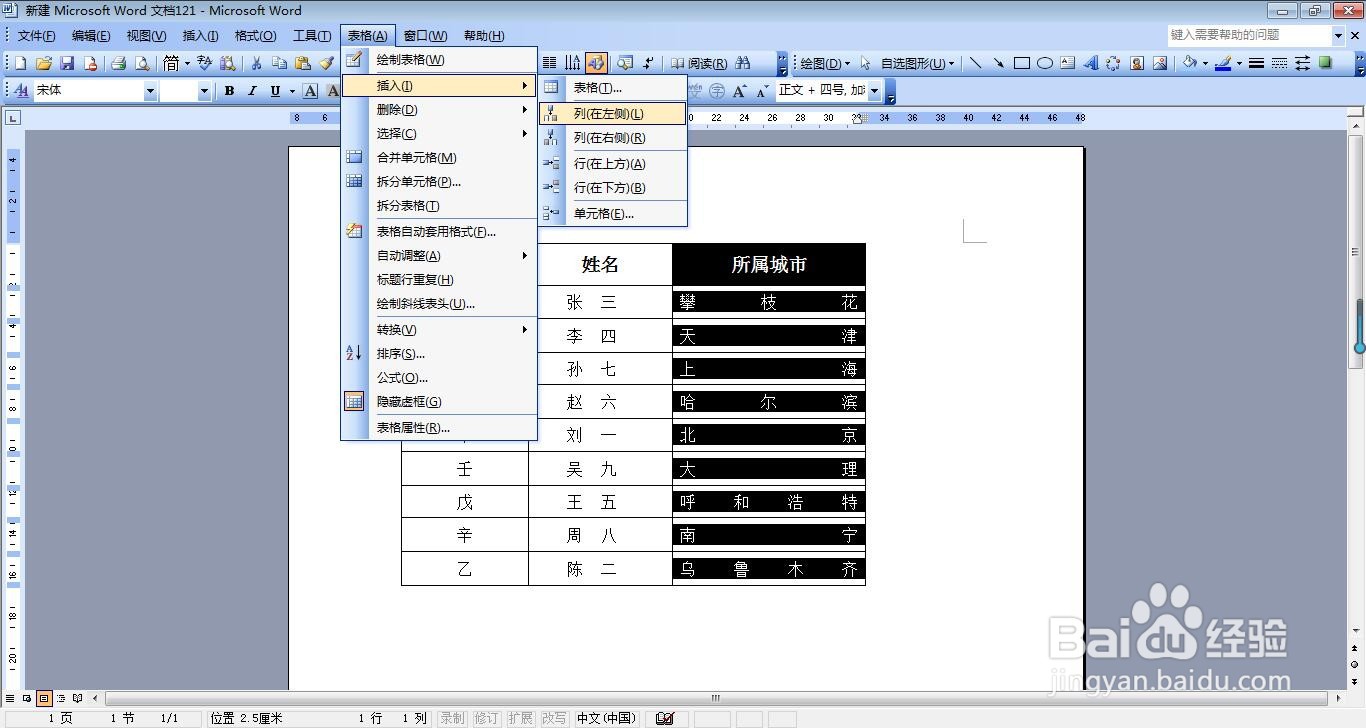The image size is (1366, 728).
Task: Click the 阅读(R) reading mode button
Action: [699, 63]
